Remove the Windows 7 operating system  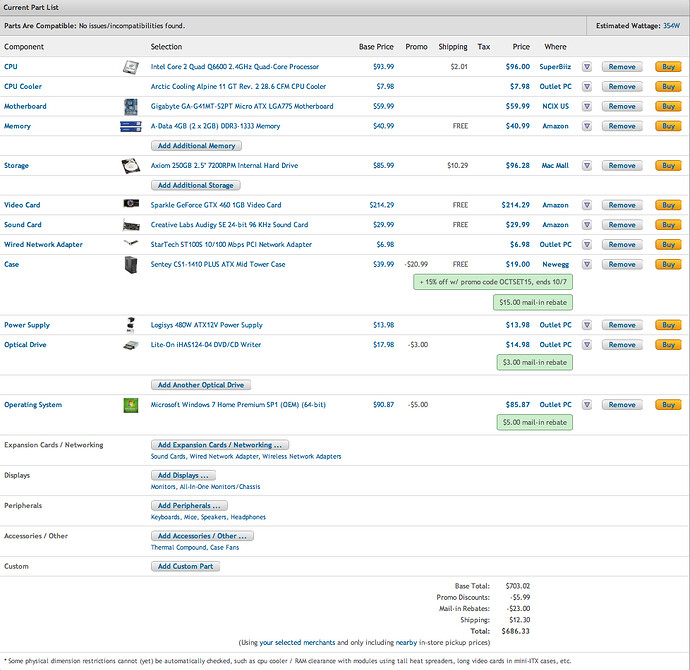[622, 405]
